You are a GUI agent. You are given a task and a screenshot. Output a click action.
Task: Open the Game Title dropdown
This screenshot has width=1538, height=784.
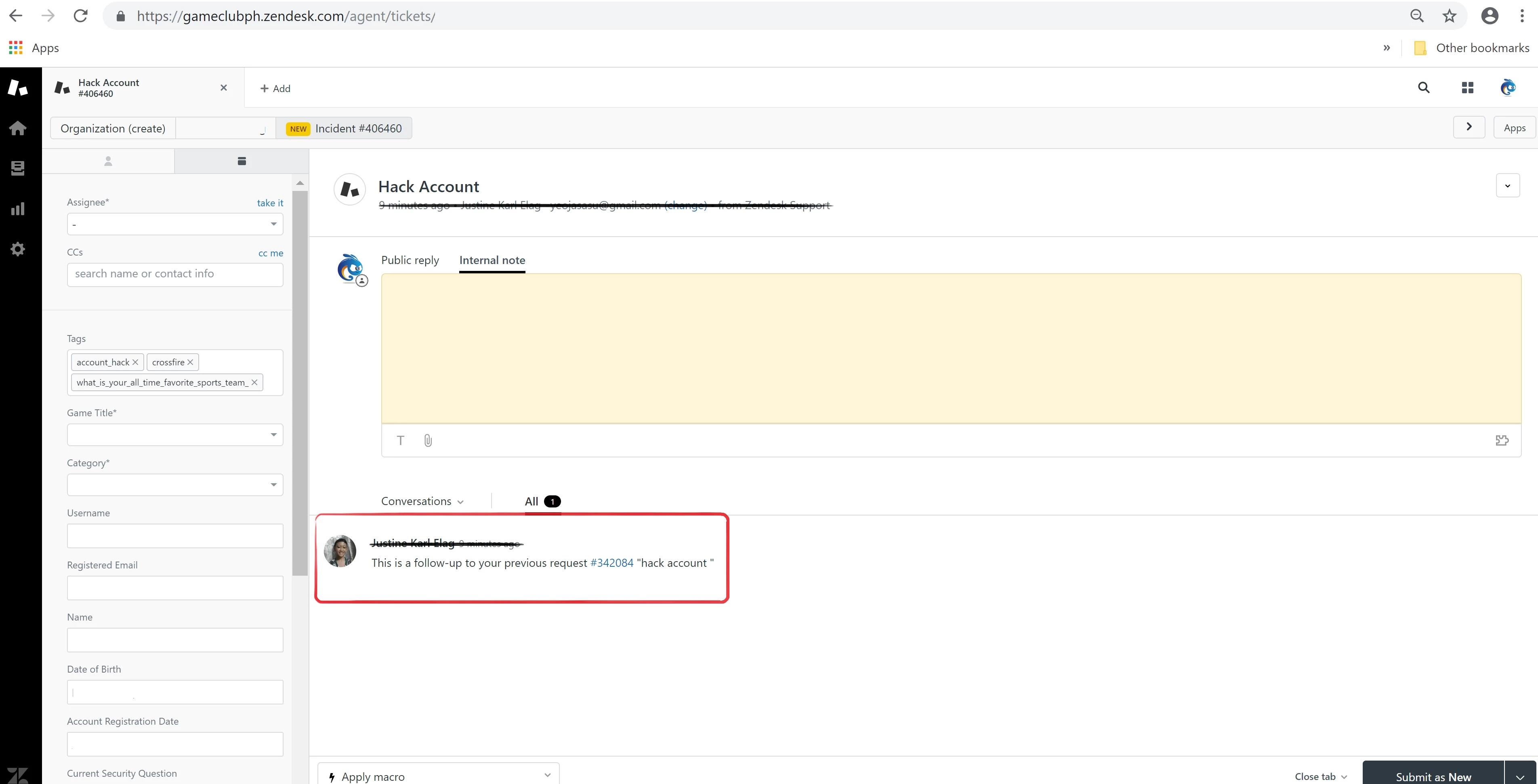(175, 434)
